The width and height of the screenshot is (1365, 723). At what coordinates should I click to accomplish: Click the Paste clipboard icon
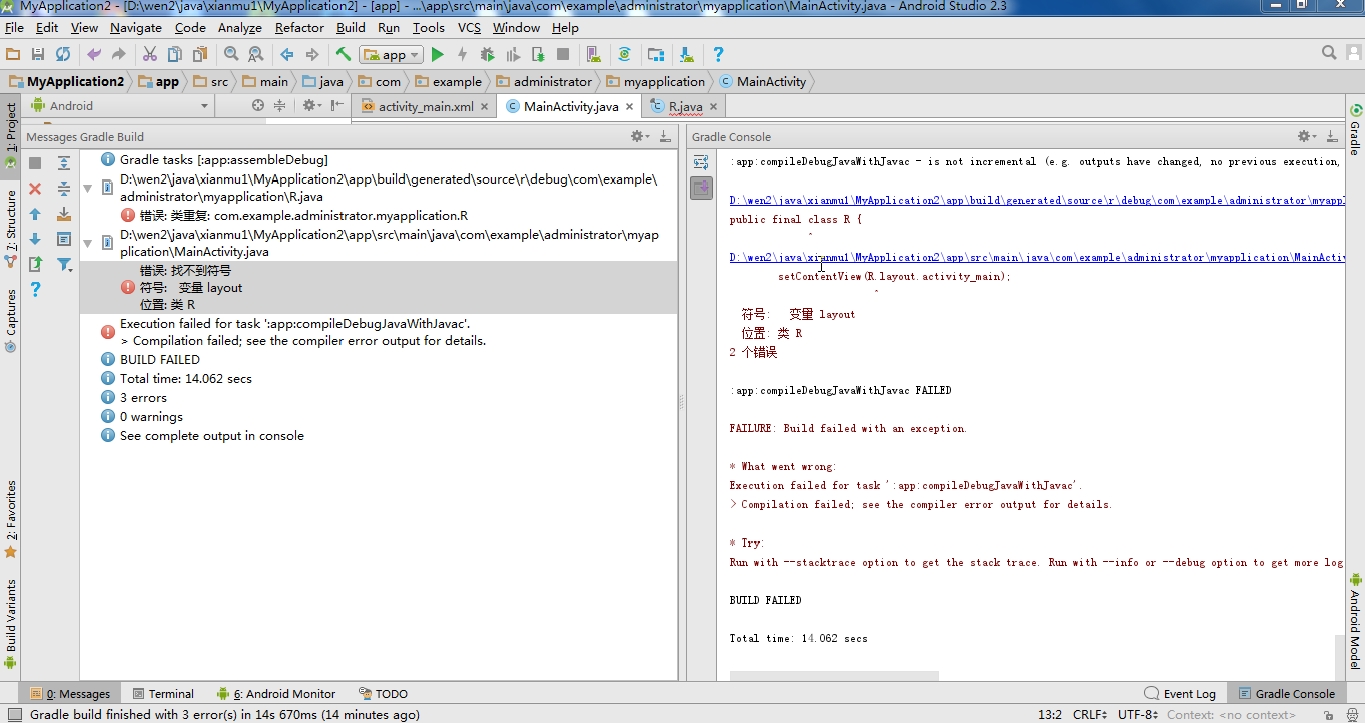click(200, 54)
